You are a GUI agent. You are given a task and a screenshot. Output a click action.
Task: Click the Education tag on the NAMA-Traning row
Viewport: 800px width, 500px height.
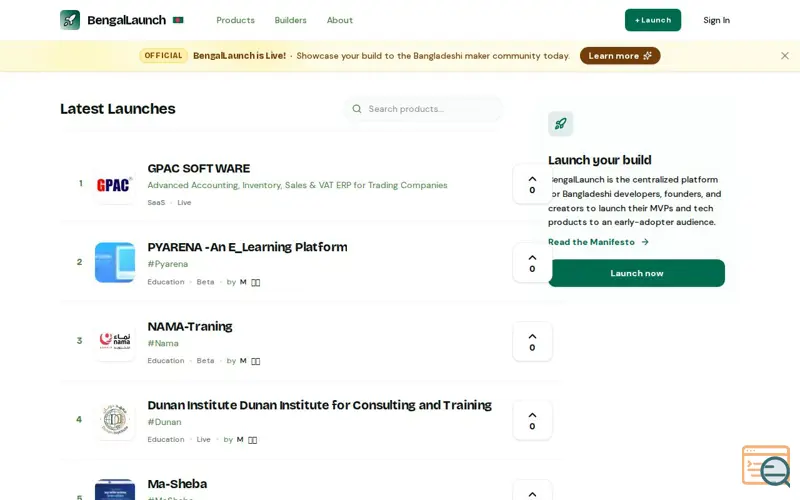166,361
